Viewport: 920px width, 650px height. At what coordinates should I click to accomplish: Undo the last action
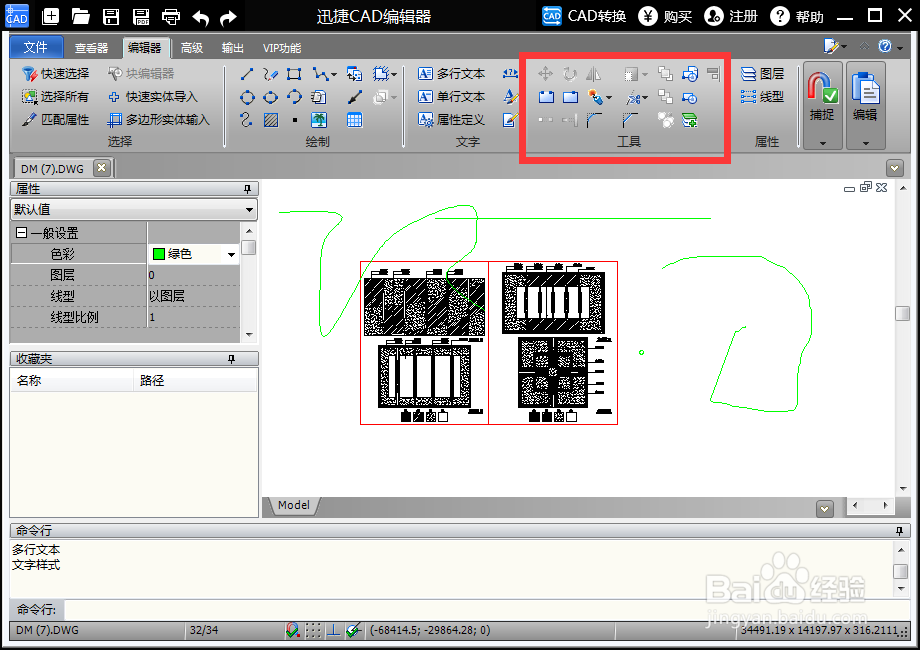[201, 18]
